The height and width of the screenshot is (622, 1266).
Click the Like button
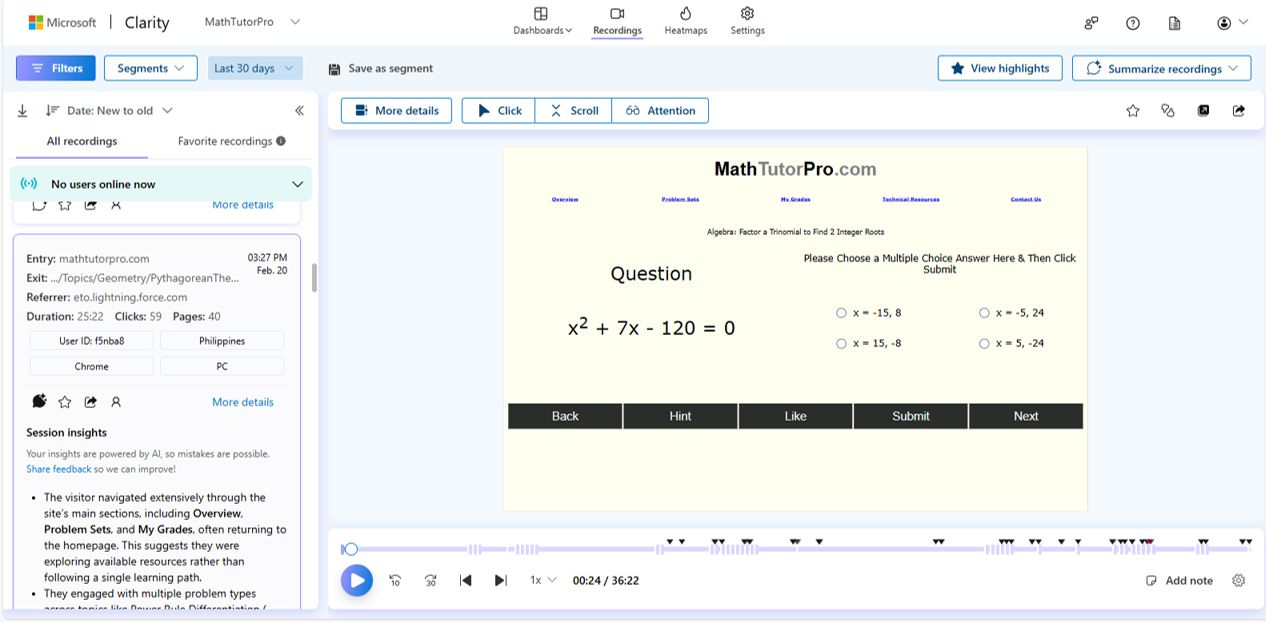795,416
